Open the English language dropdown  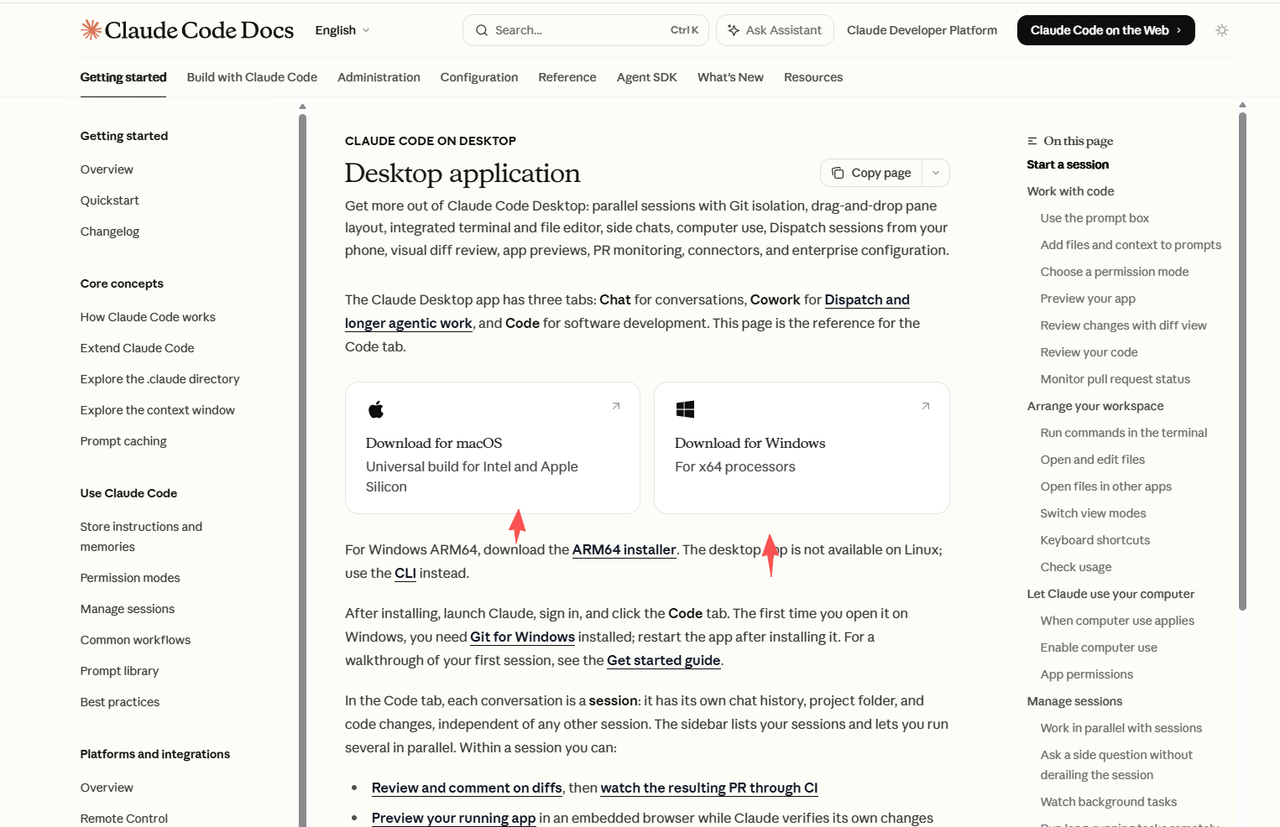[x=342, y=30]
